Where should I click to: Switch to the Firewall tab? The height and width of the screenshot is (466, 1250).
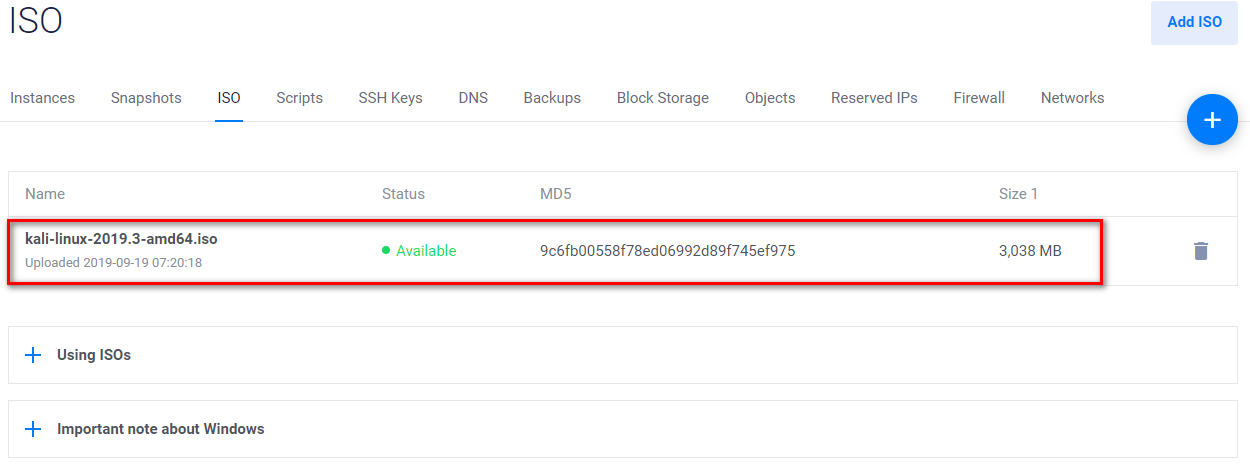click(x=979, y=98)
